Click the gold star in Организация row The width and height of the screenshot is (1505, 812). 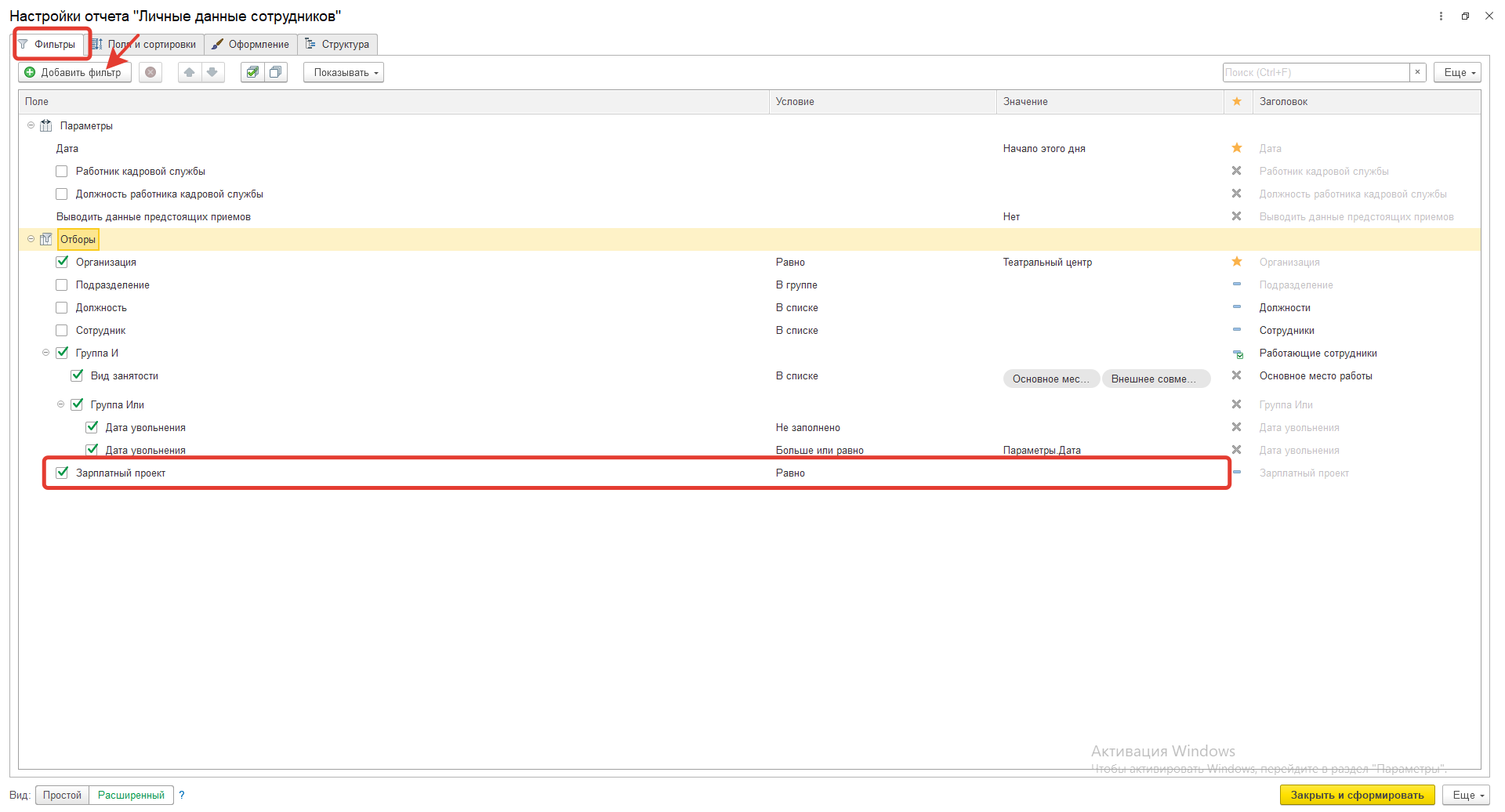click(x=1236, y=262)
